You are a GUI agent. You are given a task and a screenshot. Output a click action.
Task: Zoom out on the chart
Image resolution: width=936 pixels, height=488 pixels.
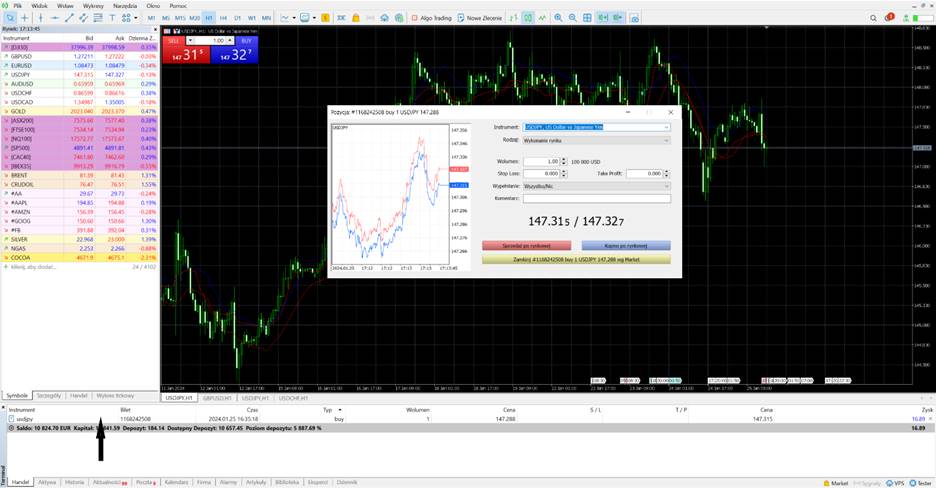[x=572, y=18]
